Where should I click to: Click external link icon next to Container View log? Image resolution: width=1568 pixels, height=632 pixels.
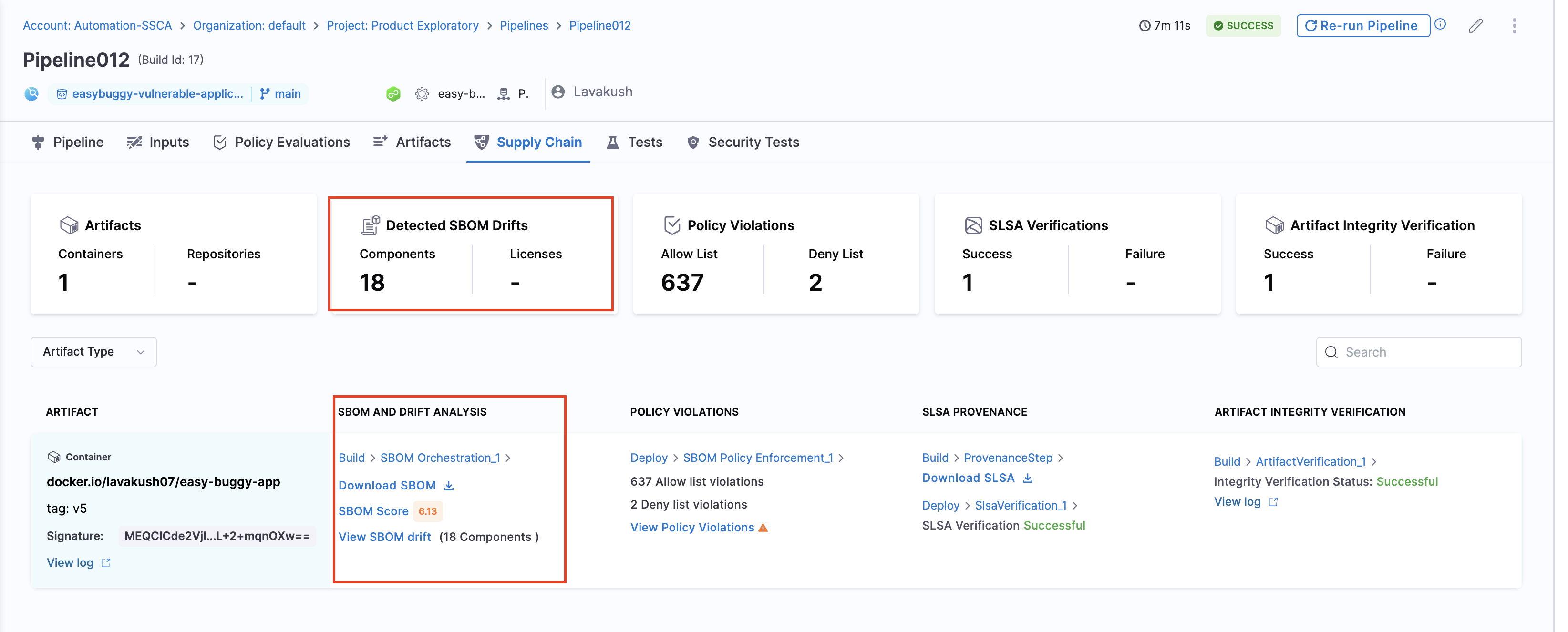(x=106, y=563)
